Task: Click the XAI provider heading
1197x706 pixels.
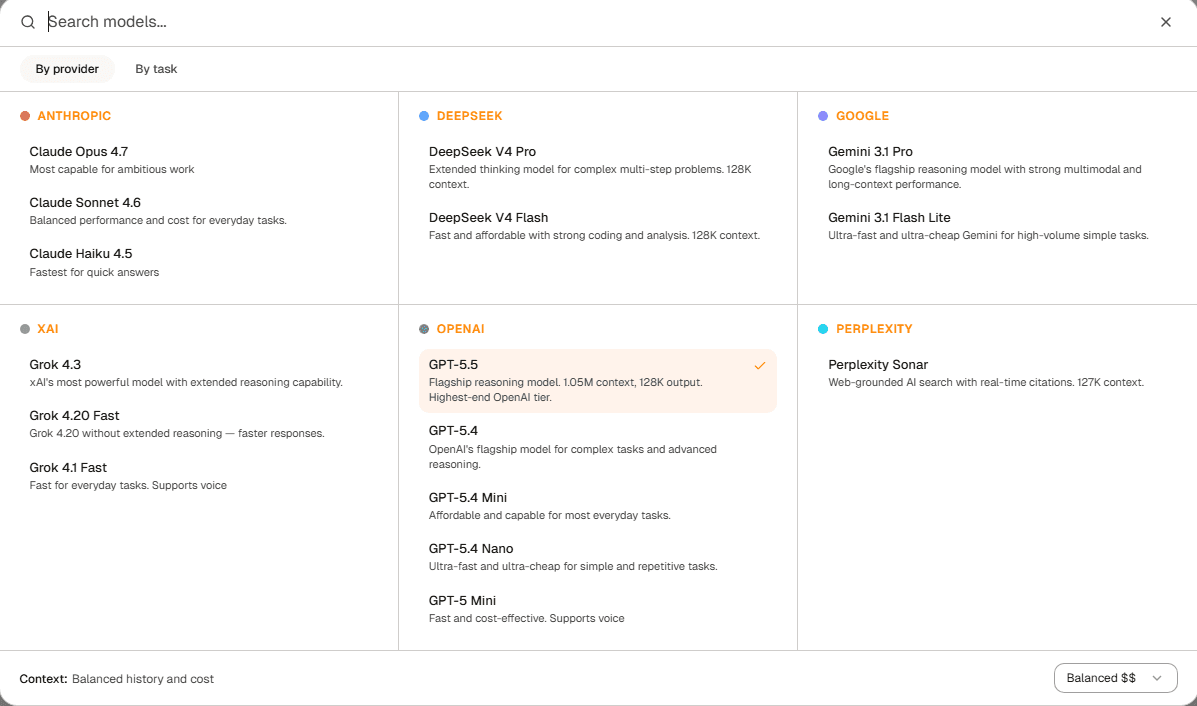Action: coord(47,329)
